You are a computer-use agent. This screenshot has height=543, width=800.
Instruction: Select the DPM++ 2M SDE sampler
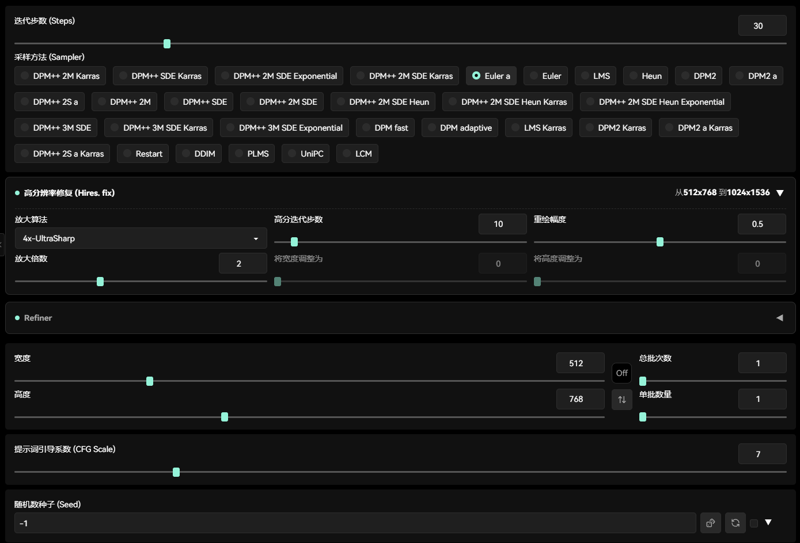(x=282, y=102)
